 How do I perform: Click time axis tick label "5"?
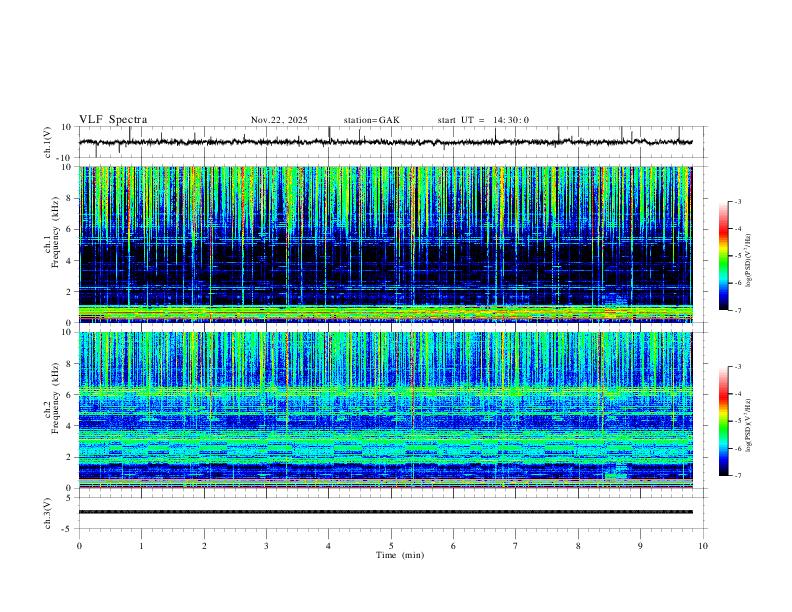[391, 546]
